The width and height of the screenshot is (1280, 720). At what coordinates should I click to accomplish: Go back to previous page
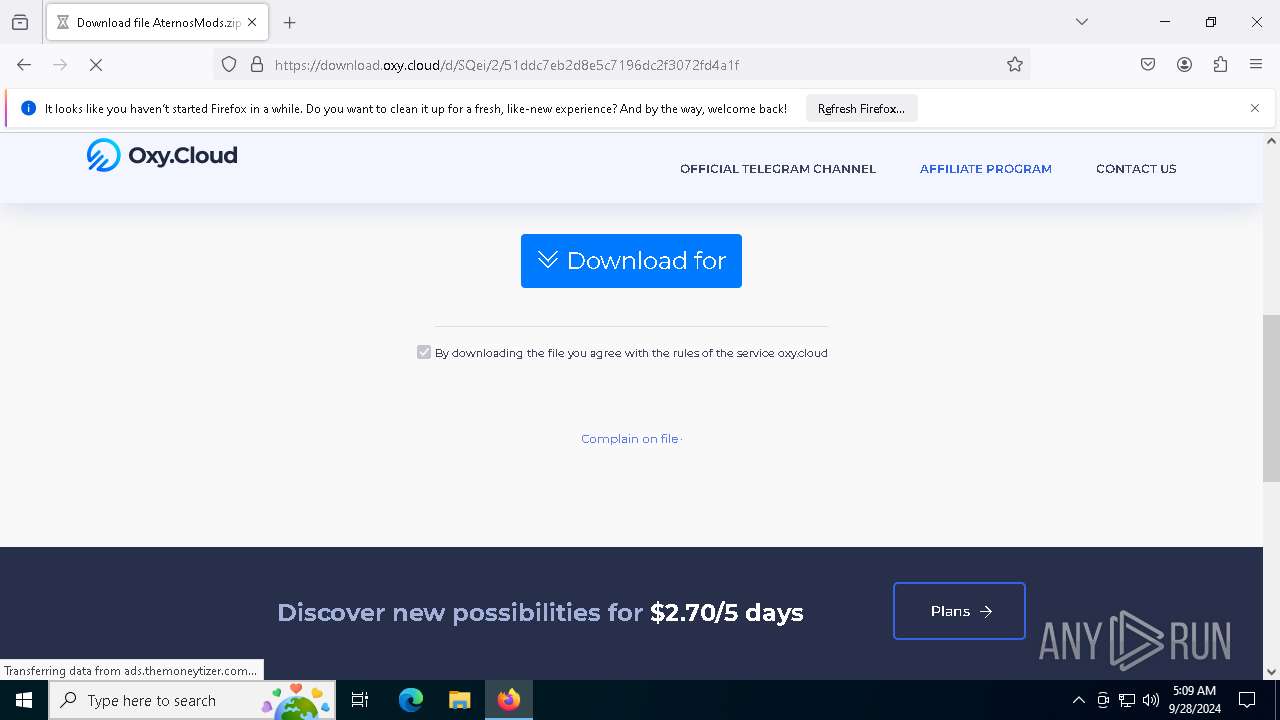pos(24,65)
